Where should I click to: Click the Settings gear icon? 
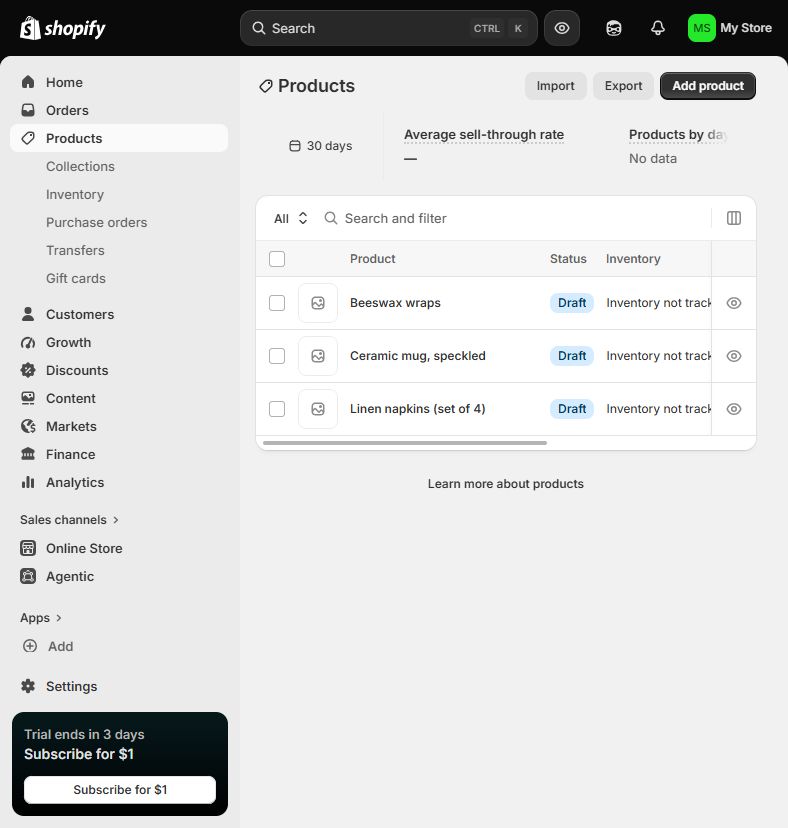coord(28,686)
